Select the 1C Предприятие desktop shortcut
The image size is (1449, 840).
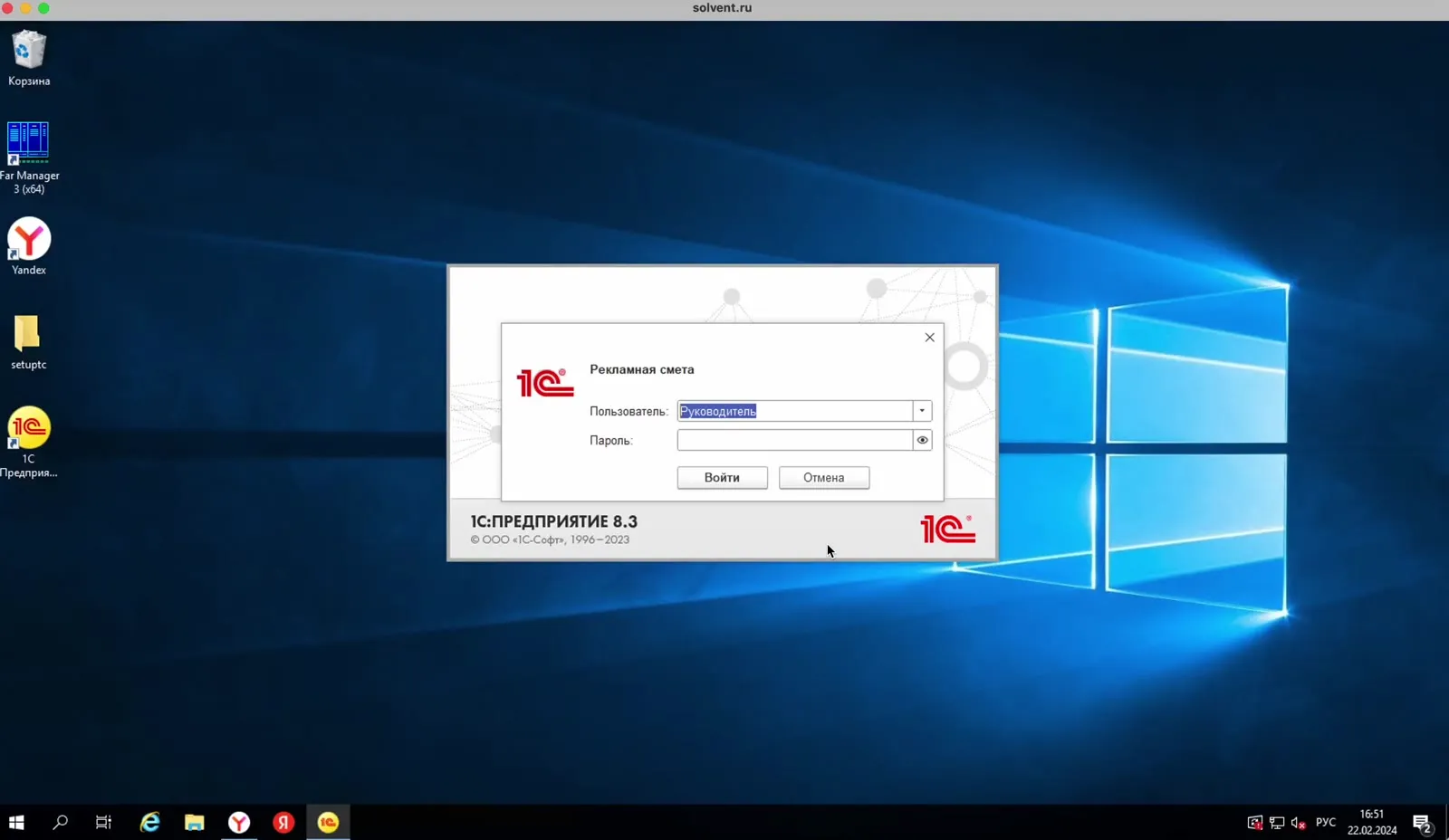(29, 442)
